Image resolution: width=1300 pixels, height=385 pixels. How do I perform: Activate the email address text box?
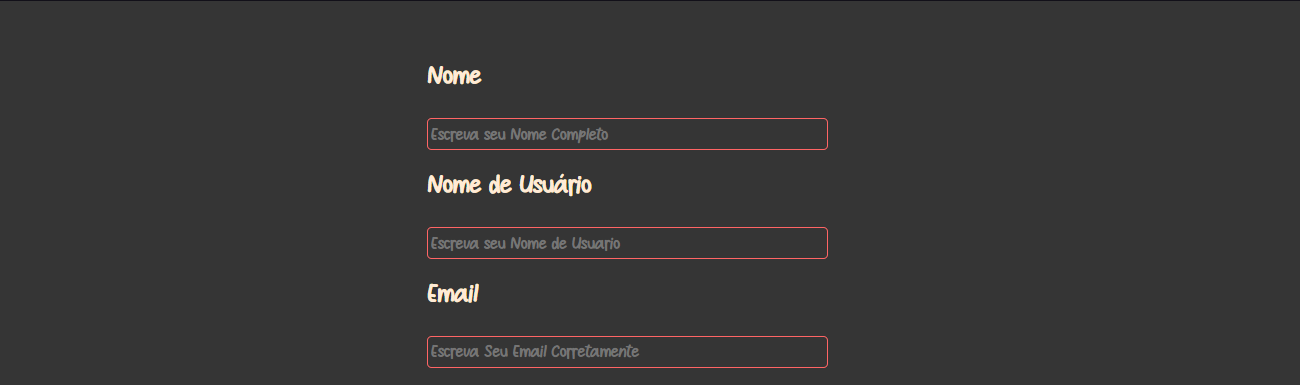click(627, 352)
